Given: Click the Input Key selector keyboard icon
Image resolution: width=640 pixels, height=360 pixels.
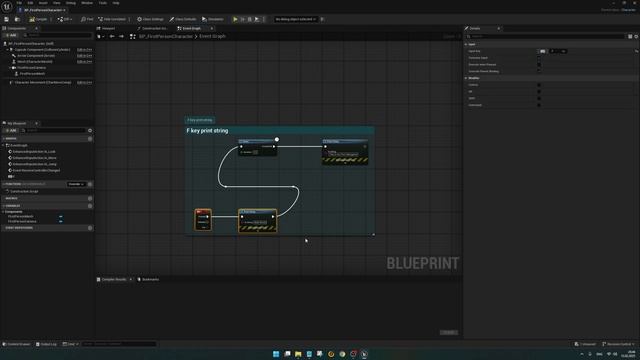Looking at the screenshot, I should tap(542, 51).
